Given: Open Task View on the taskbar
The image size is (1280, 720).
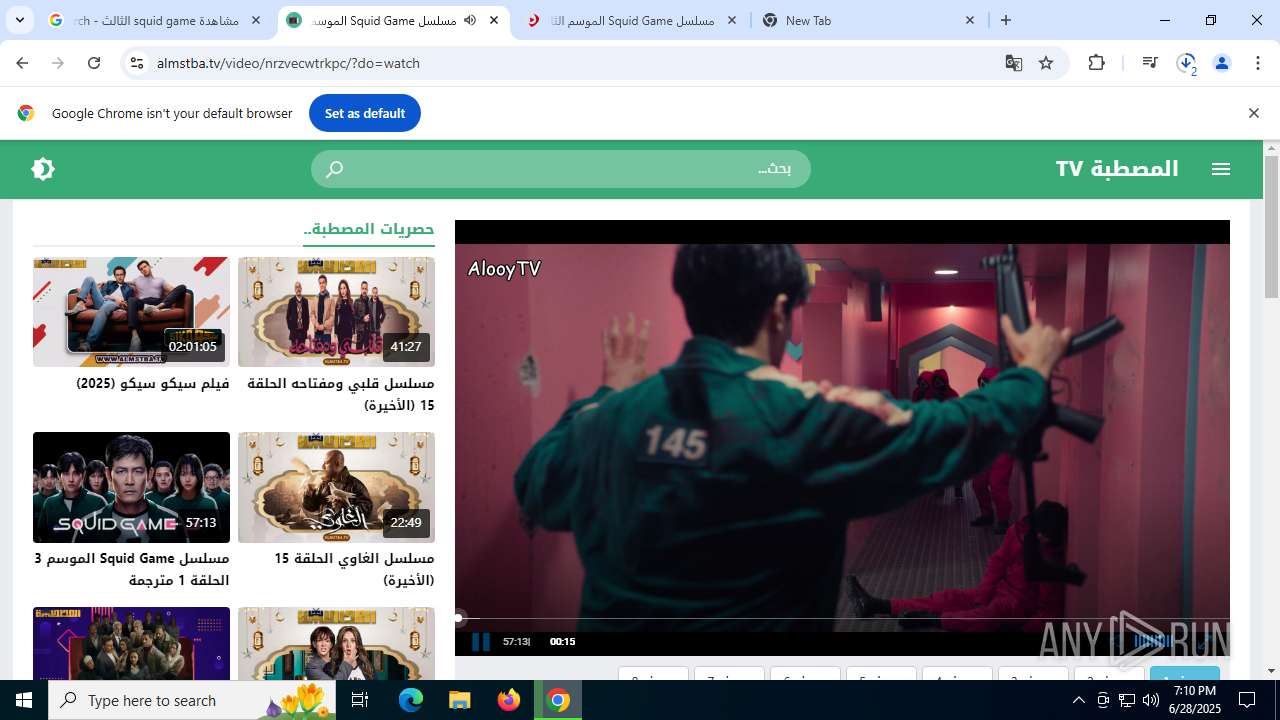Looking at the screenshot, I should coord(360,700).
